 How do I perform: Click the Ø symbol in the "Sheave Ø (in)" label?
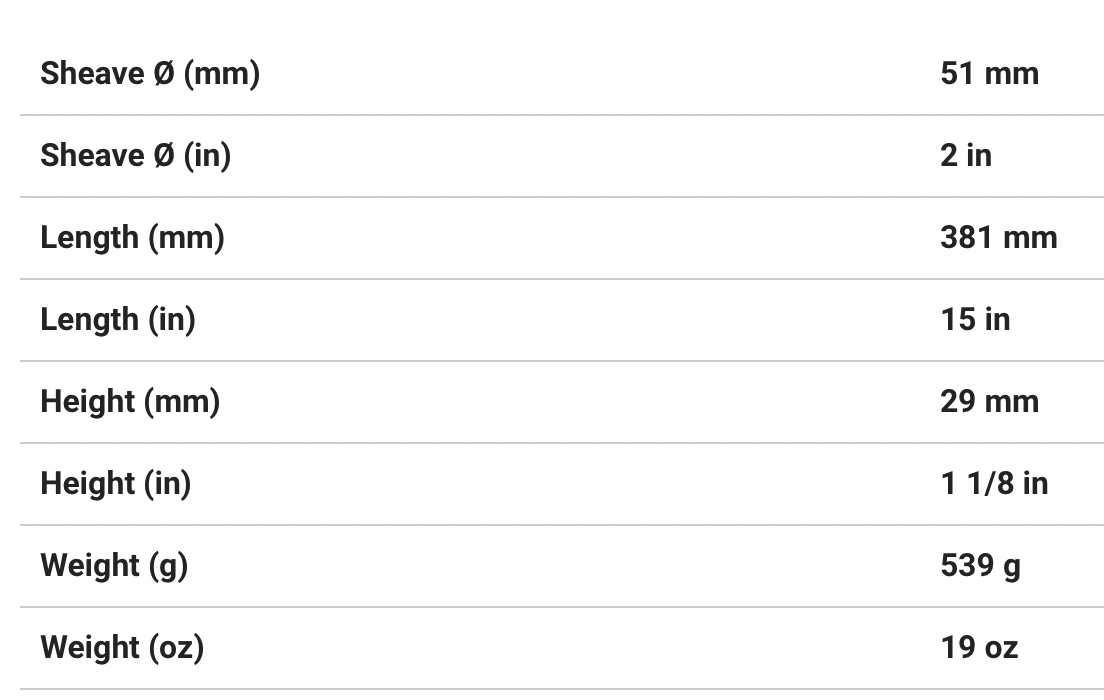point(165,156)
